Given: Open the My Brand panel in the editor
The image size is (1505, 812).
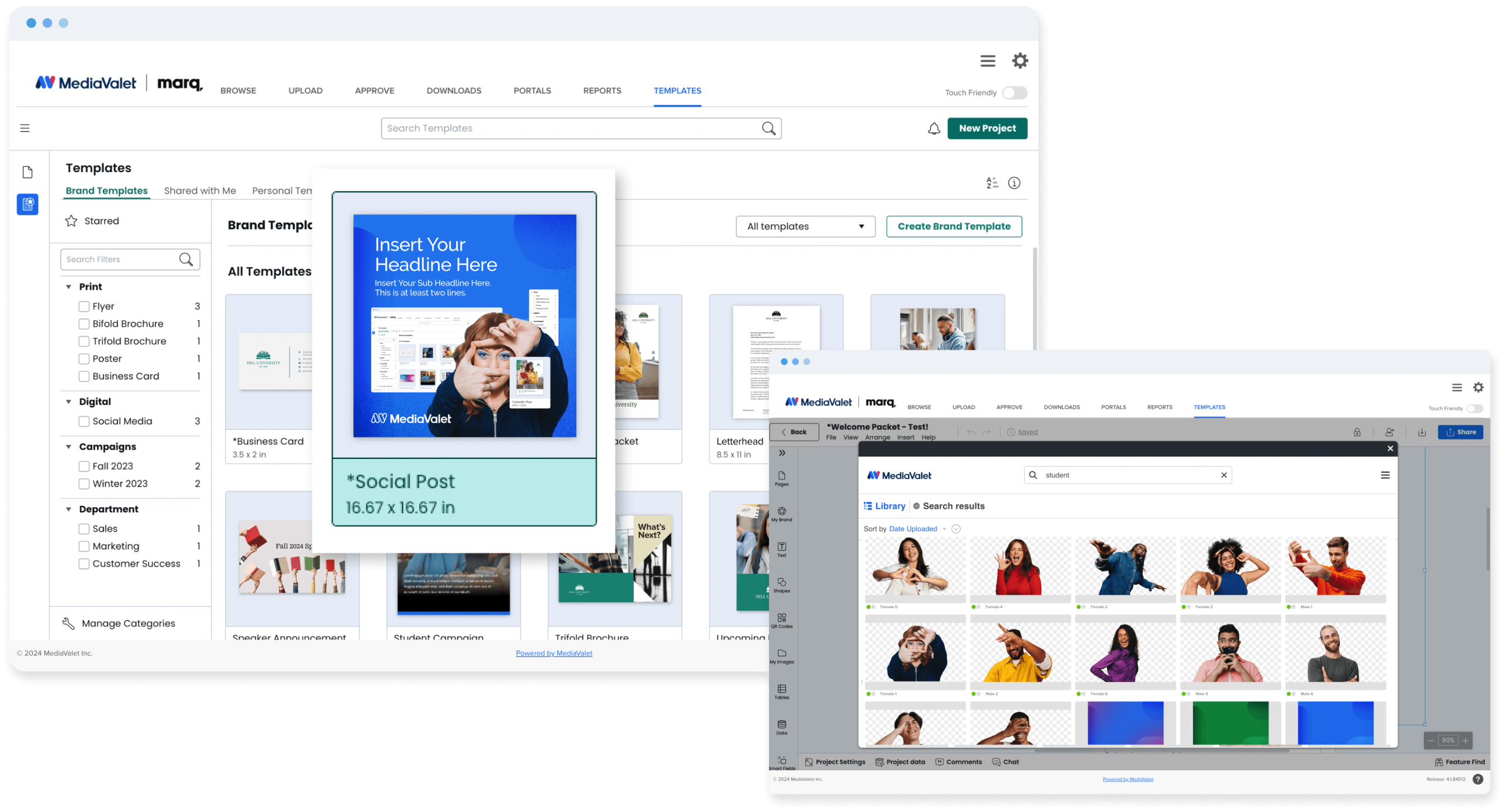Looking at the screenshot, I should tap(781, 514).
